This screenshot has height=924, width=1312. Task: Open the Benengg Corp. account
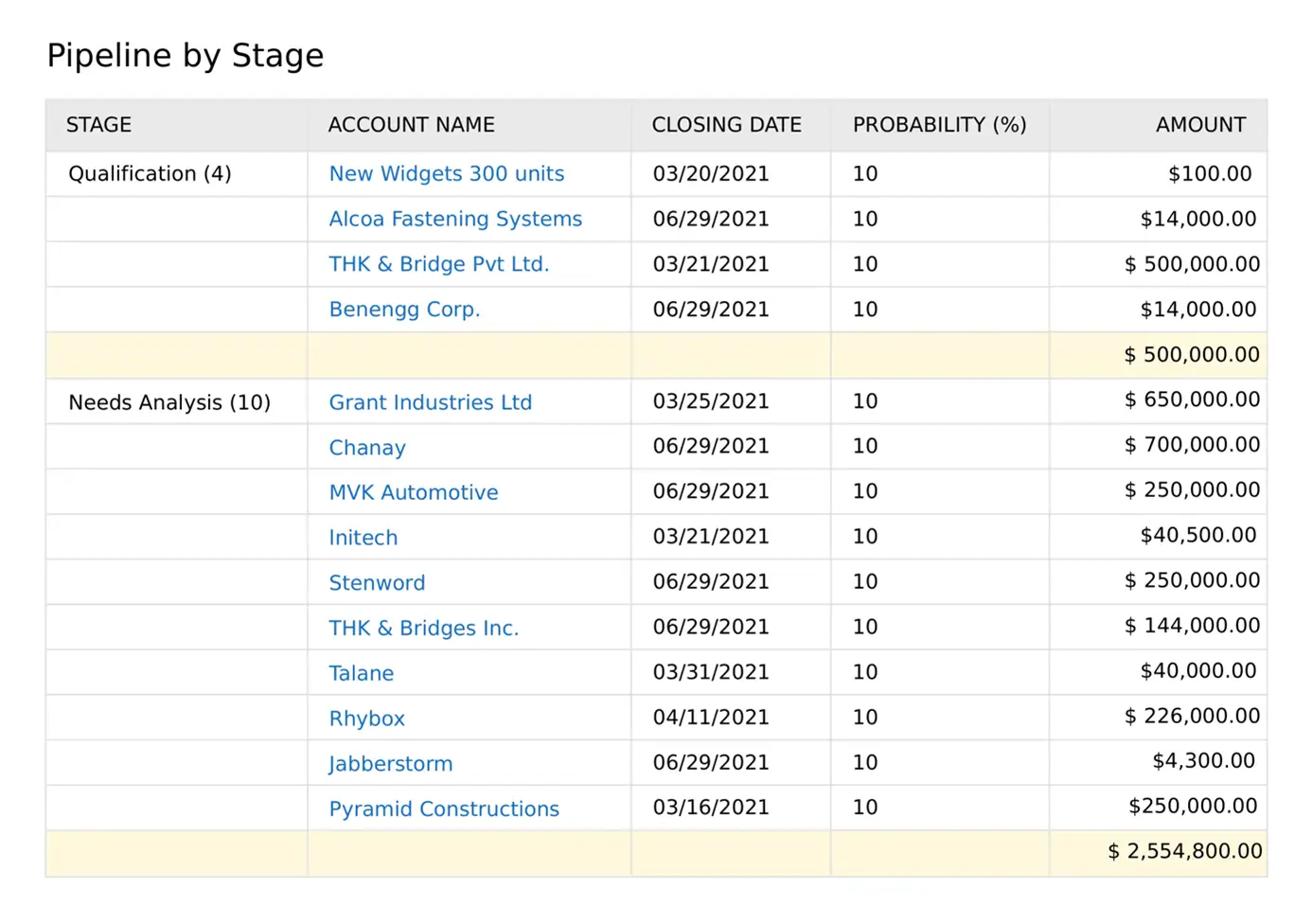click(404, 310)
